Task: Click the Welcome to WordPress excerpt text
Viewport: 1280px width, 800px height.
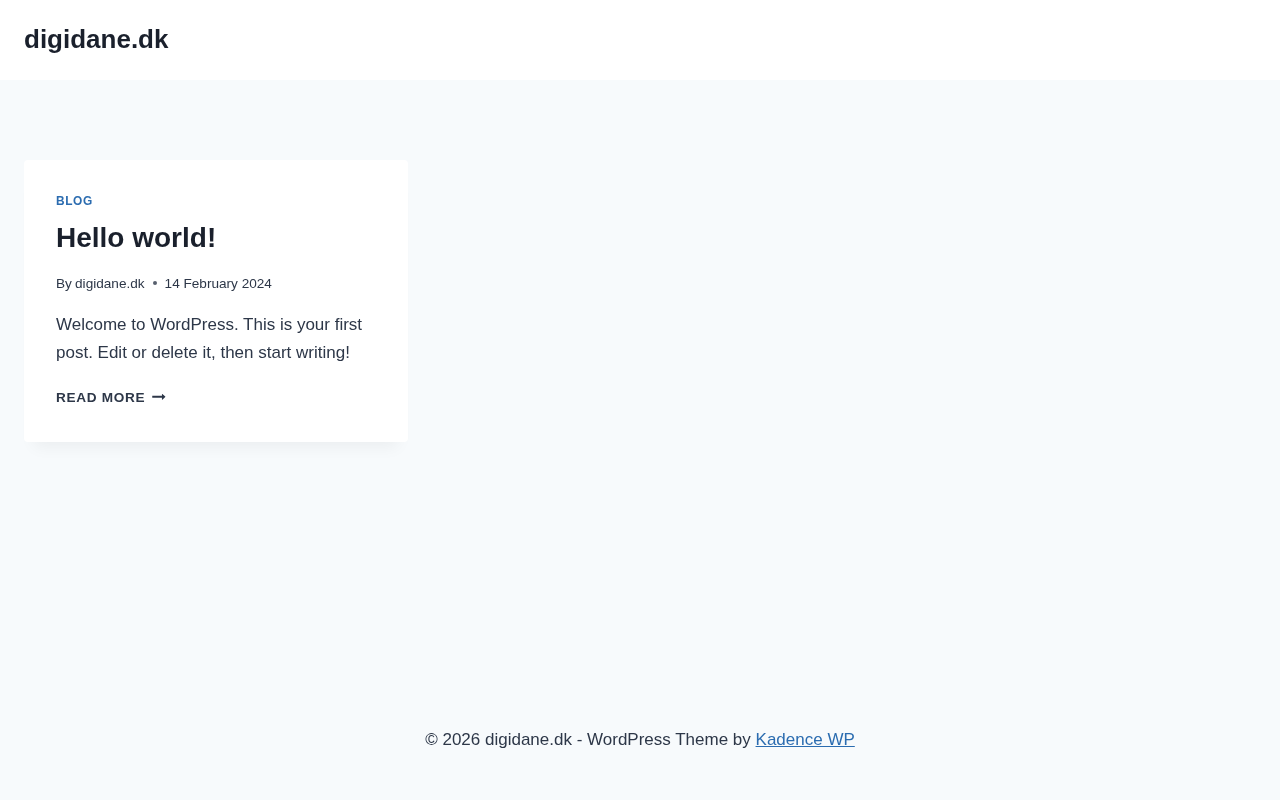Action: click(209, 339)
